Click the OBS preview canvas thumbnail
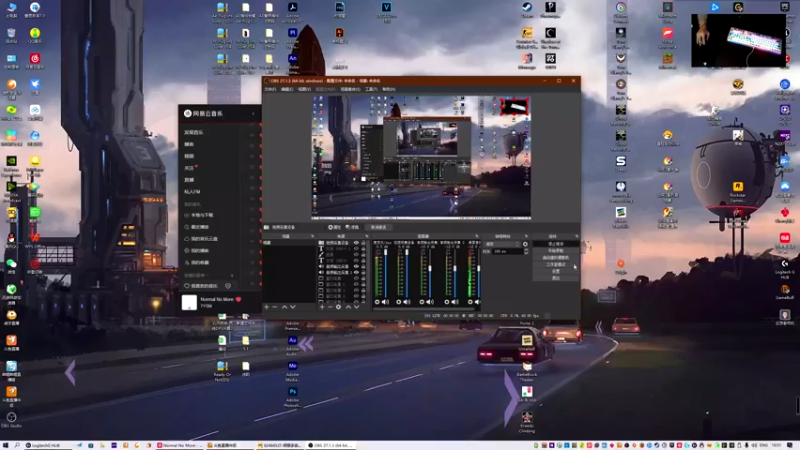This screenshot has height=450, width=800. pos(421,157)
